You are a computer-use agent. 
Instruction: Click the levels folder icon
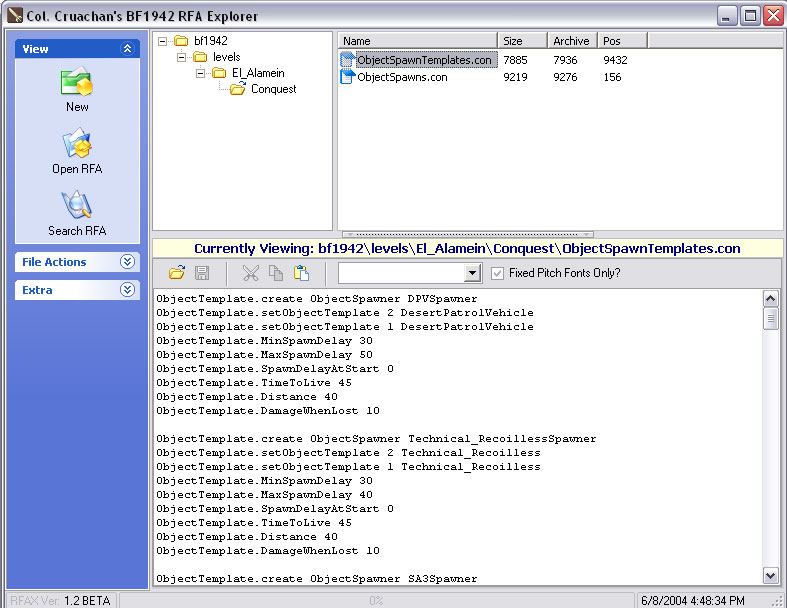(x=200, y=57)
